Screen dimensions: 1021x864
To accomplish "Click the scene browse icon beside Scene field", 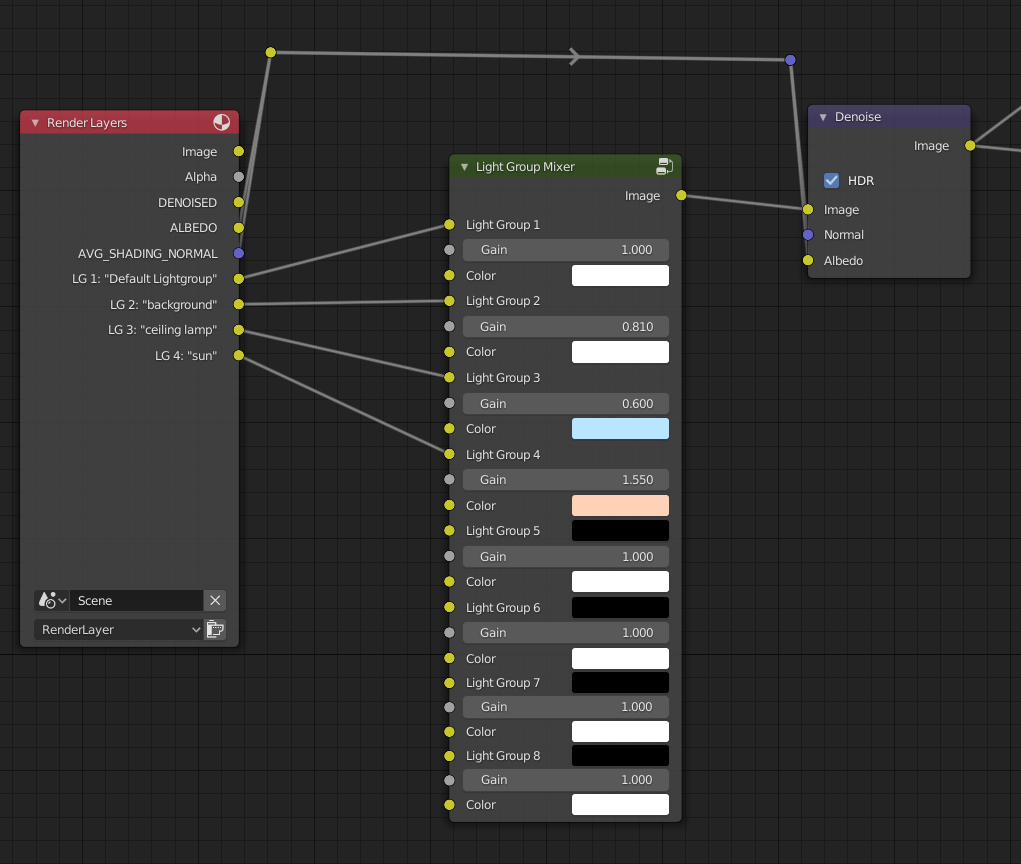I will tap(50, 600).
